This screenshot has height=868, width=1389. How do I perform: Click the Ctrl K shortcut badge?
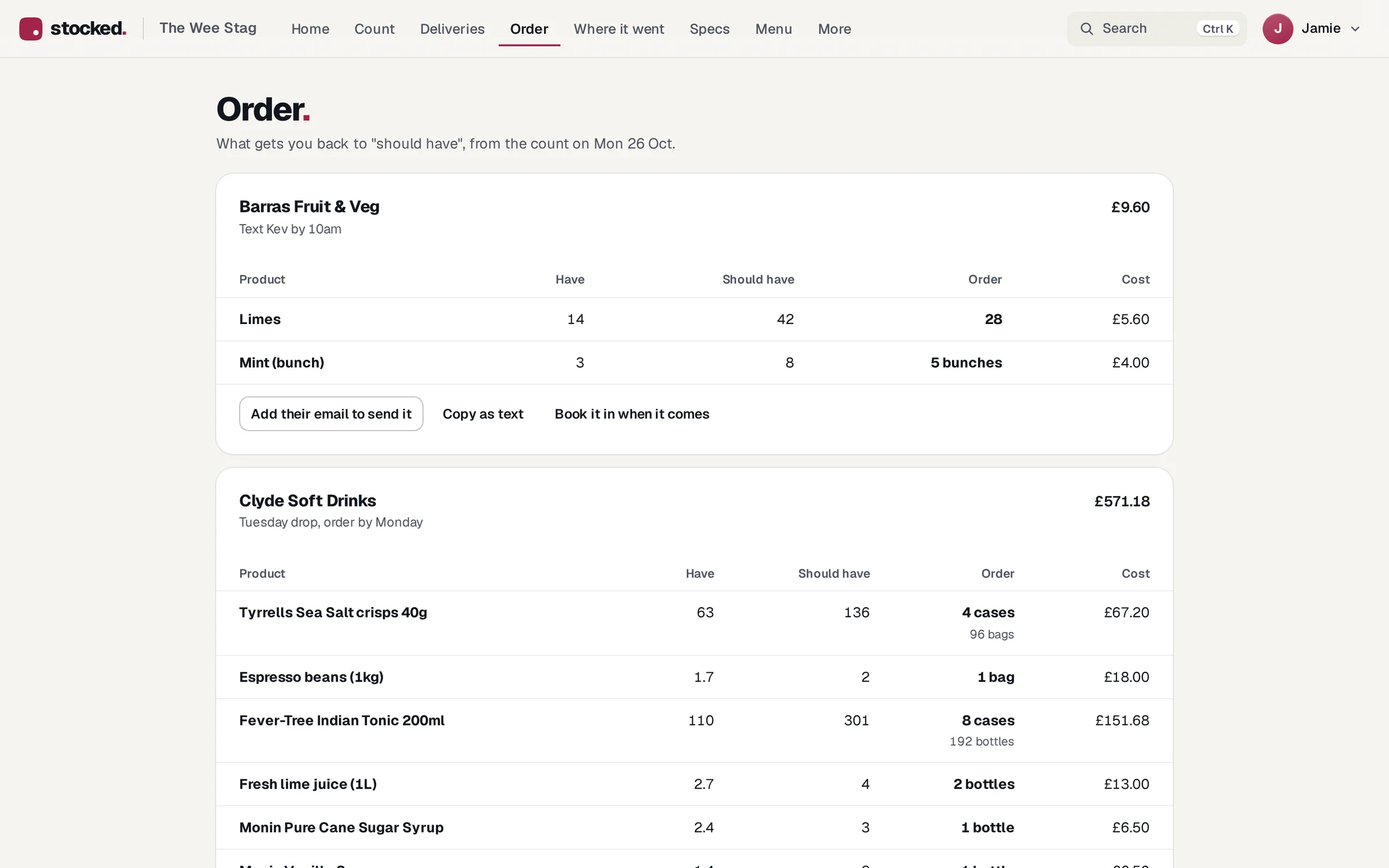click(x=1218, y=28)
